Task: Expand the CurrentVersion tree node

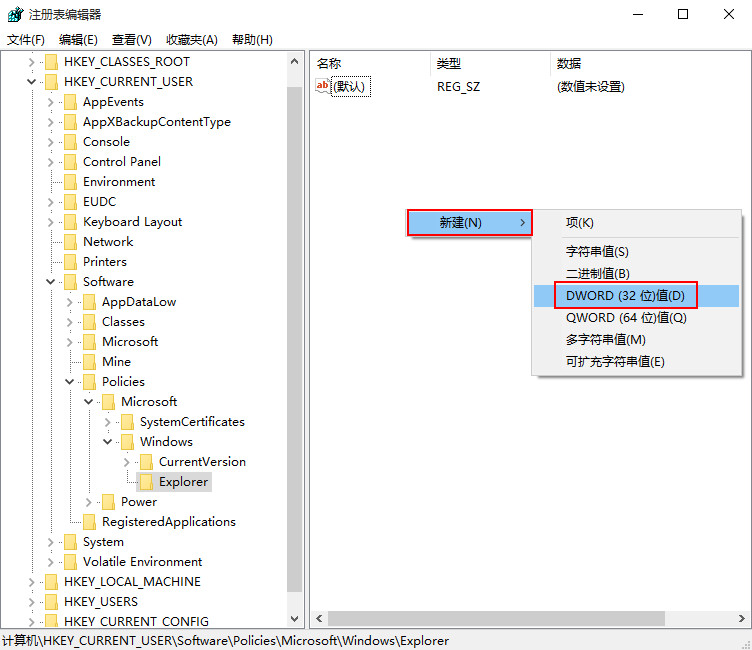Action: click(127, 462)
